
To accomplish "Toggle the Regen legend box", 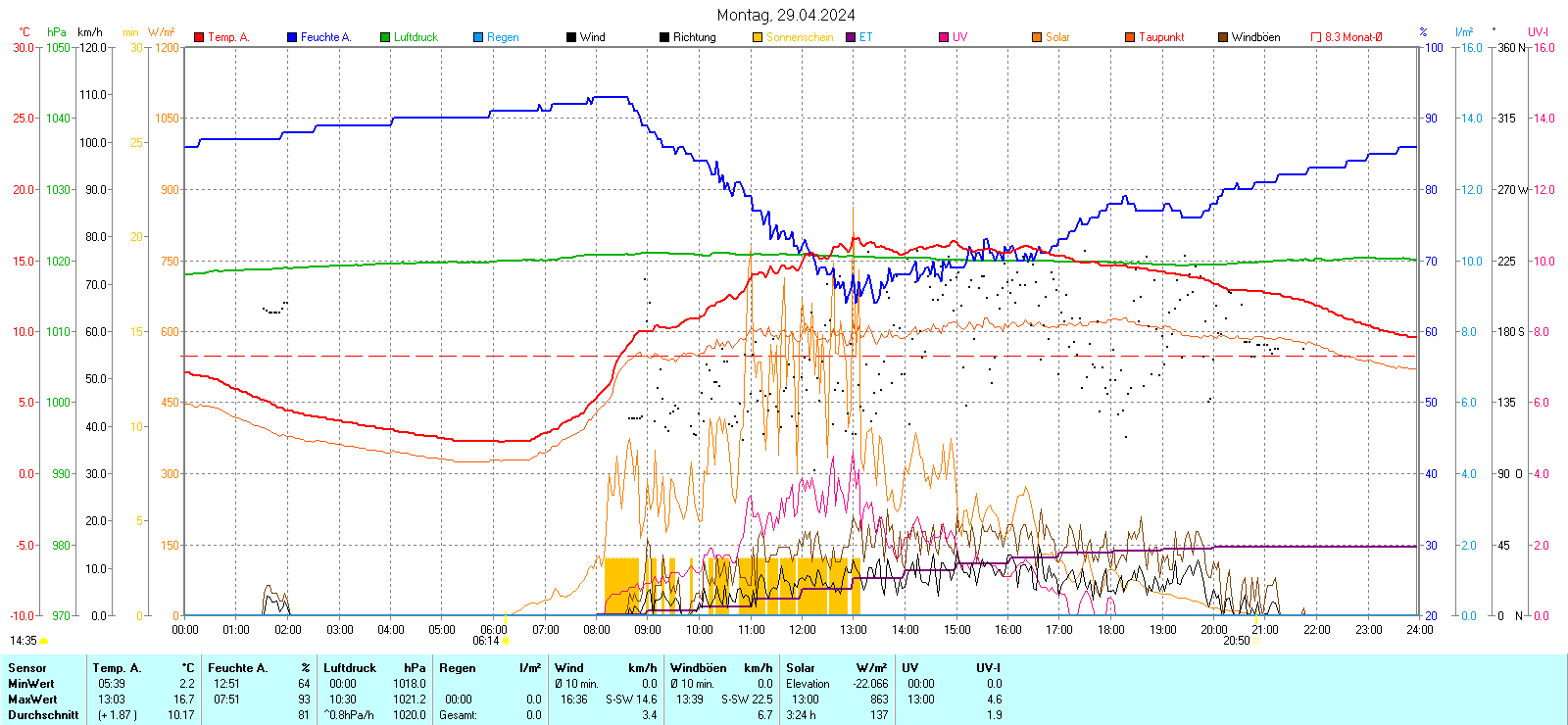I will pyautogui.click(x=478, y=37).
